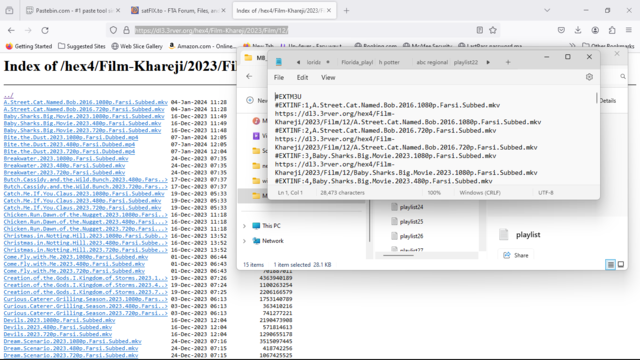This screenshot has width=640, height=360.
Task: Open Firefox extensions puzzle icon
Action: click(612, 30)
